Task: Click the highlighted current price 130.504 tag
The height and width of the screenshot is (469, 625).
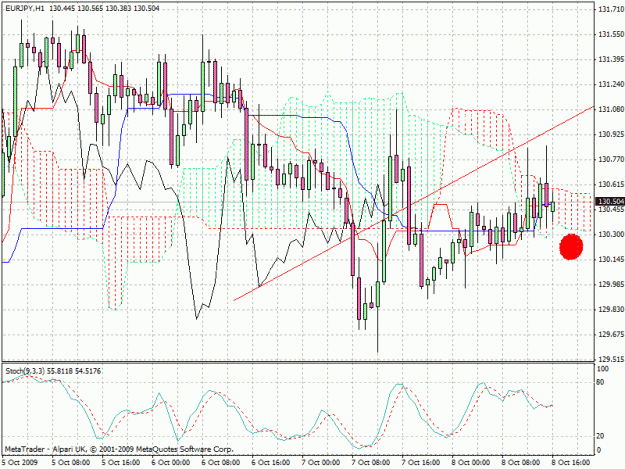Action: pyautogui.click(x=610, y=202)
